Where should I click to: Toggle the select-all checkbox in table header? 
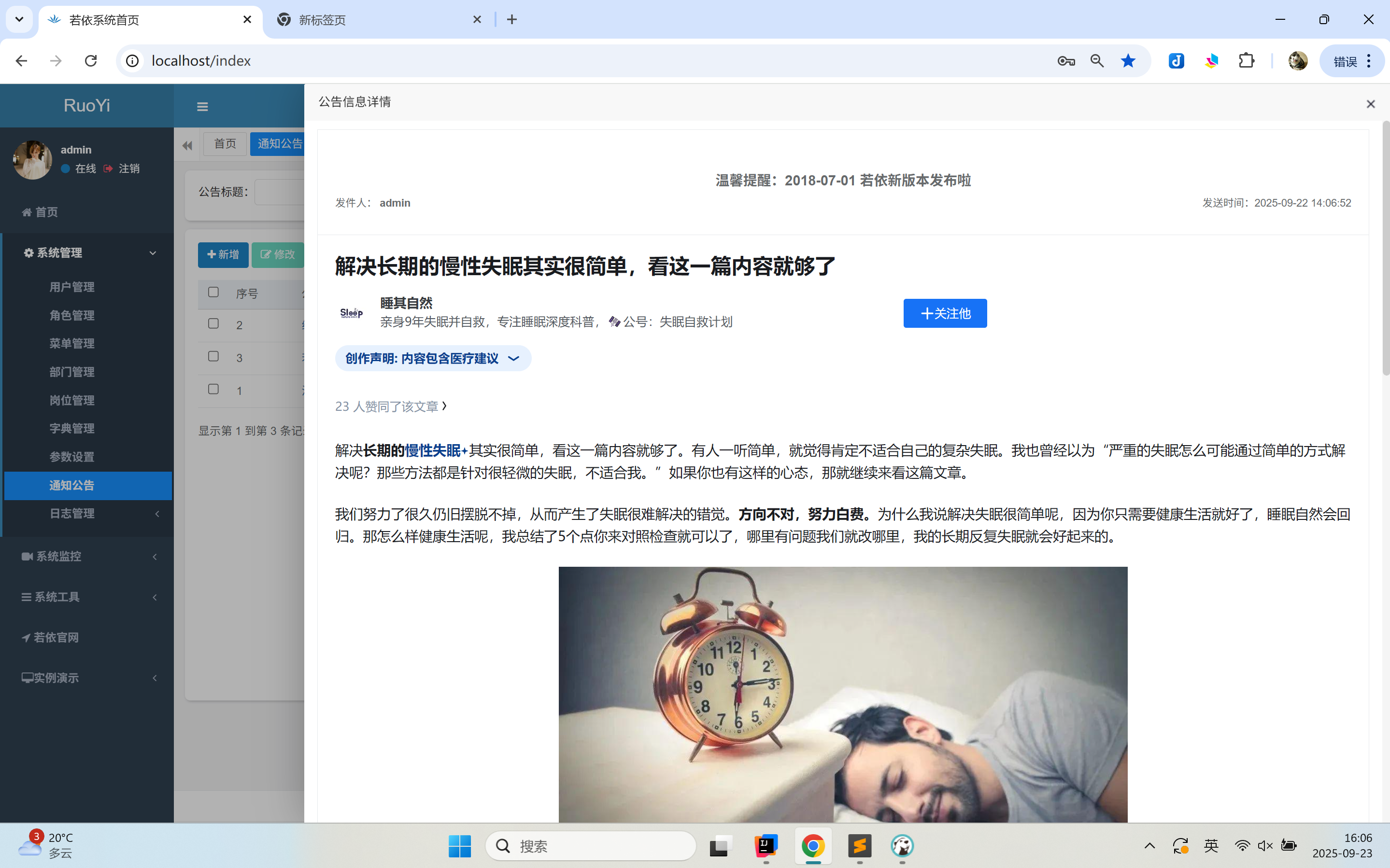213,292
